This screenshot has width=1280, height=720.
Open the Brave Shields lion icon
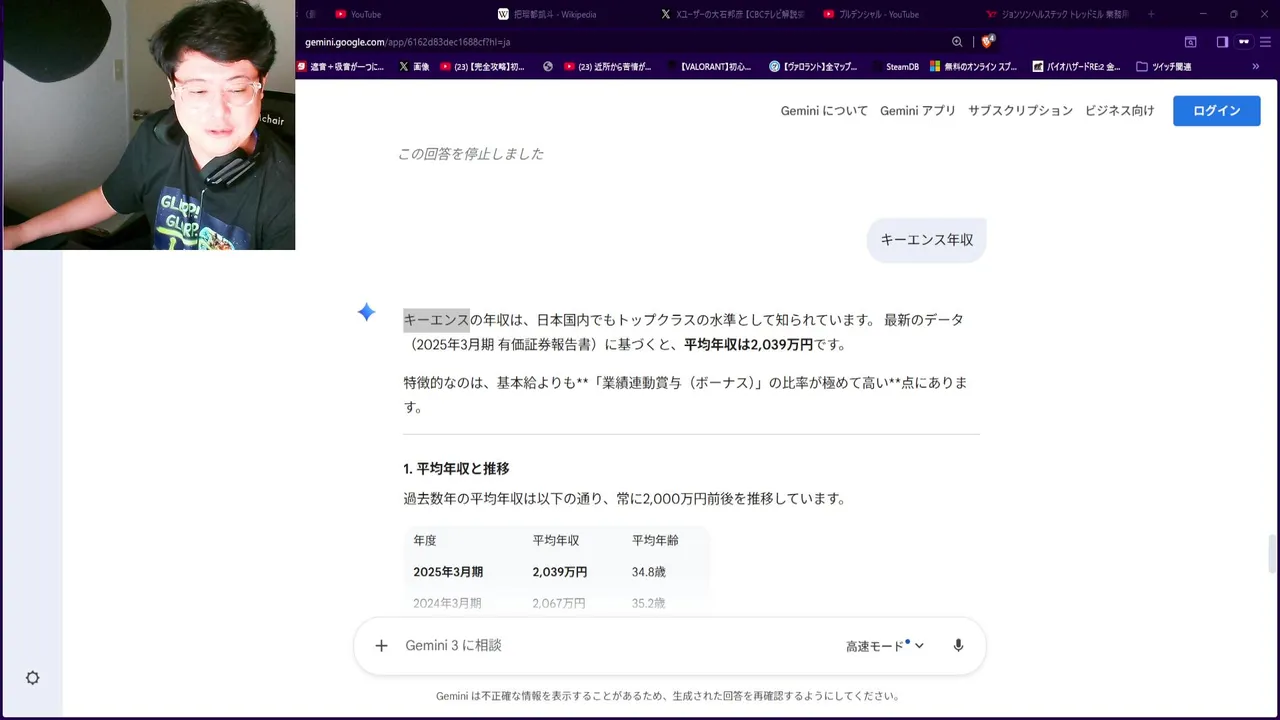click(x=987, y=42)
